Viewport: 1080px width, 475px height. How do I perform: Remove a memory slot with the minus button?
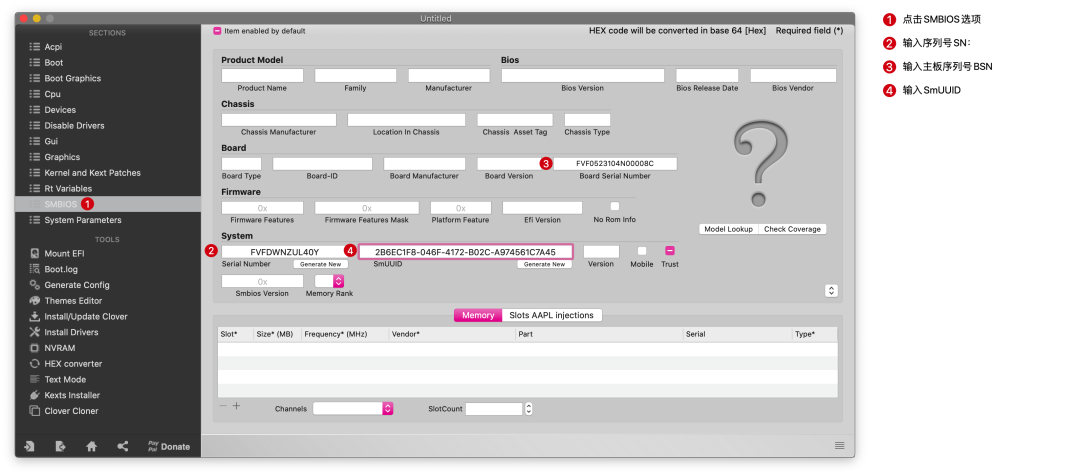[223, 406]
